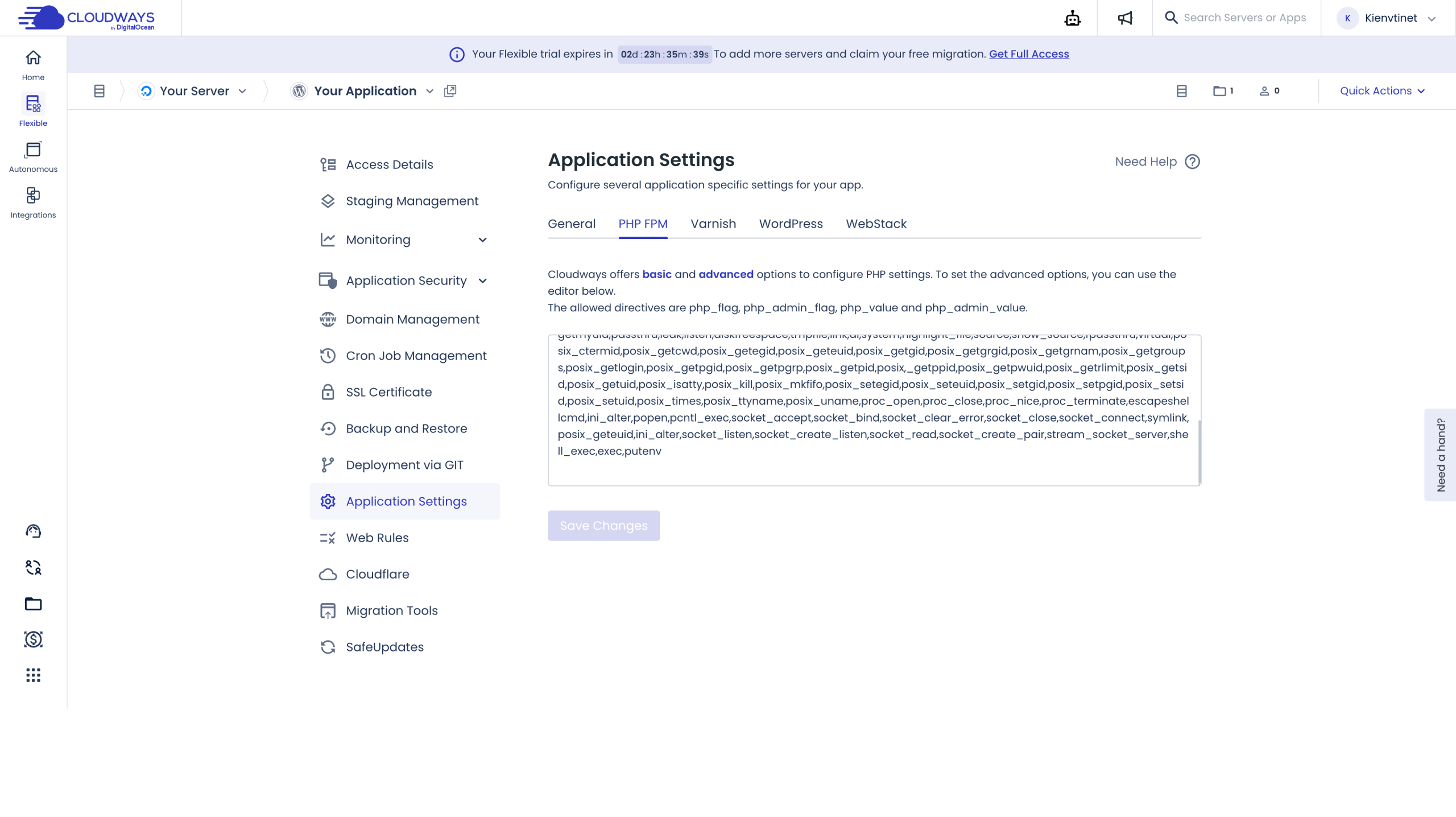Expand the Monitoring submenu

point(482,240)
